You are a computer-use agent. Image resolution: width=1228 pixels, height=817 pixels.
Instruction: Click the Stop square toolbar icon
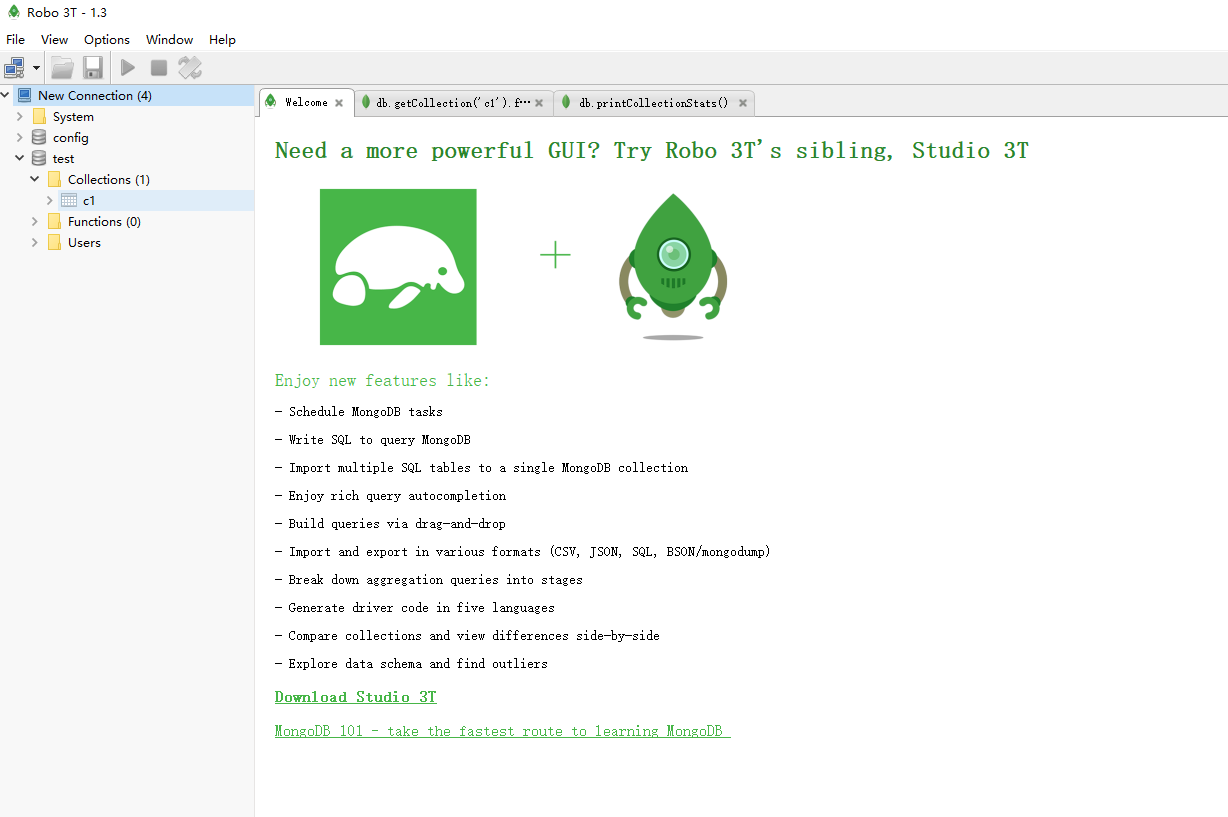click(158, 68)
